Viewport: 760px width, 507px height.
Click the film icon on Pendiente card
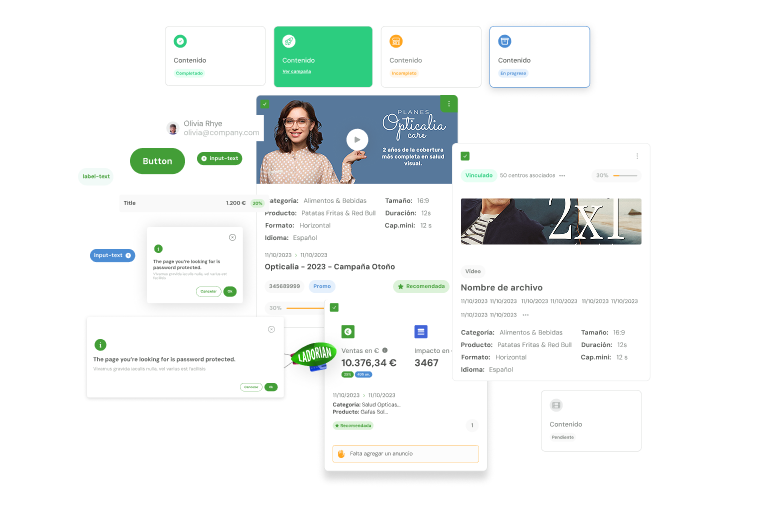point(556,405)
